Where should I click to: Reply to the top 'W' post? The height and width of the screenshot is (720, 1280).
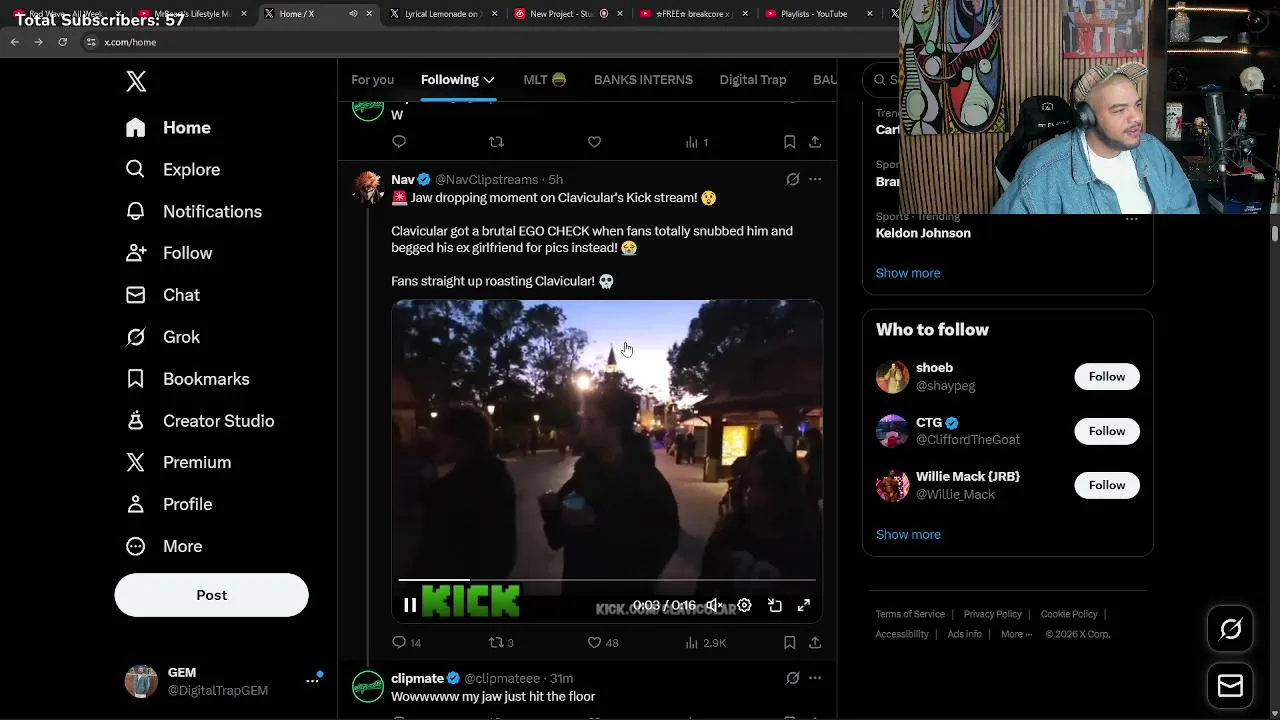[x=399, y=142]
